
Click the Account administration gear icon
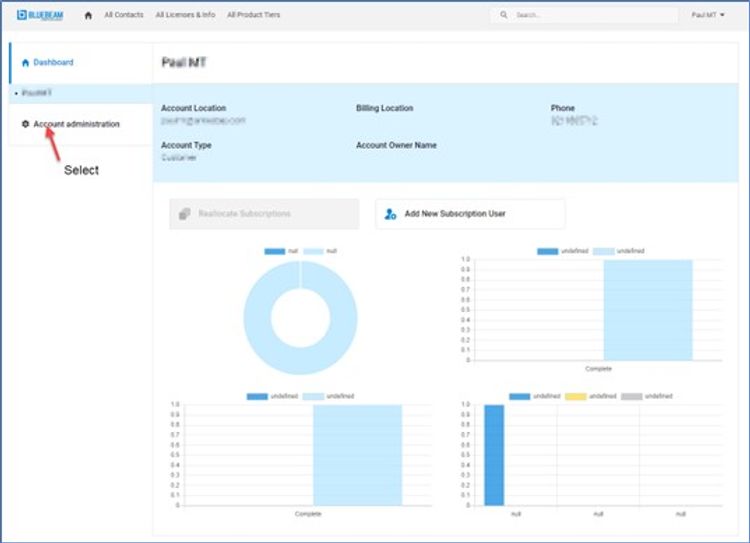25,124
